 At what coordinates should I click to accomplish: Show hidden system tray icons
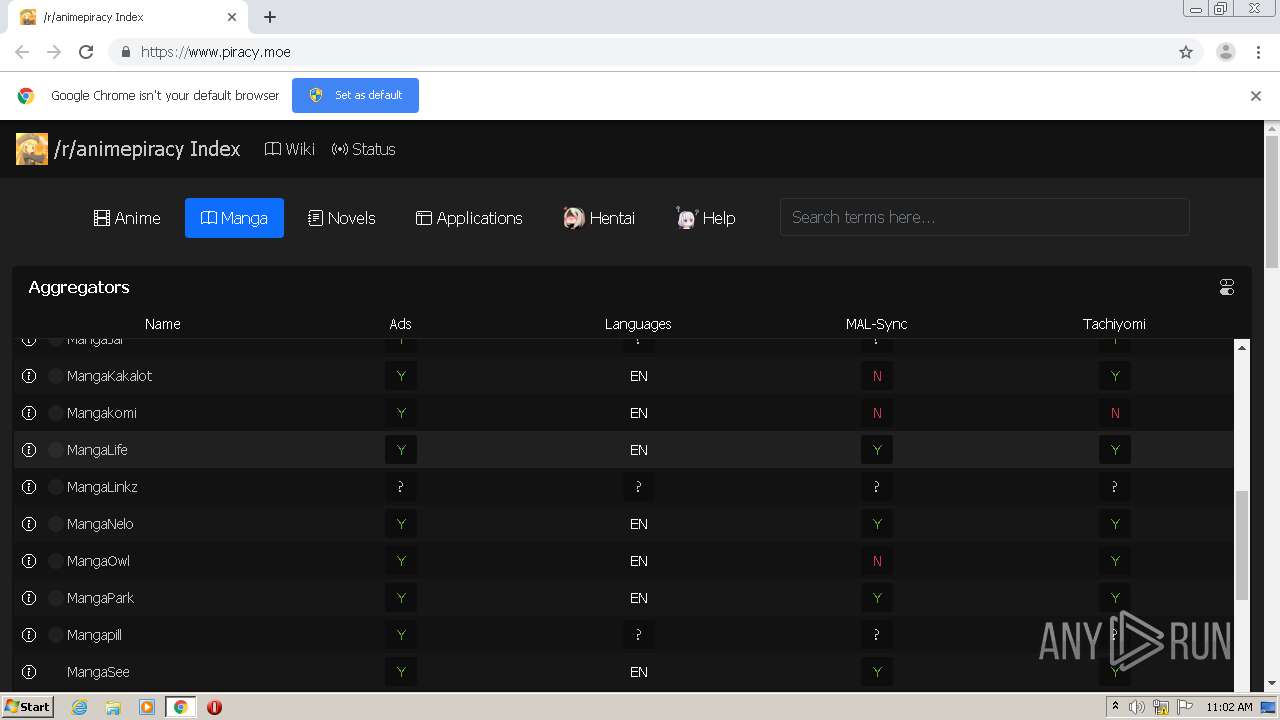[1115, 707]
